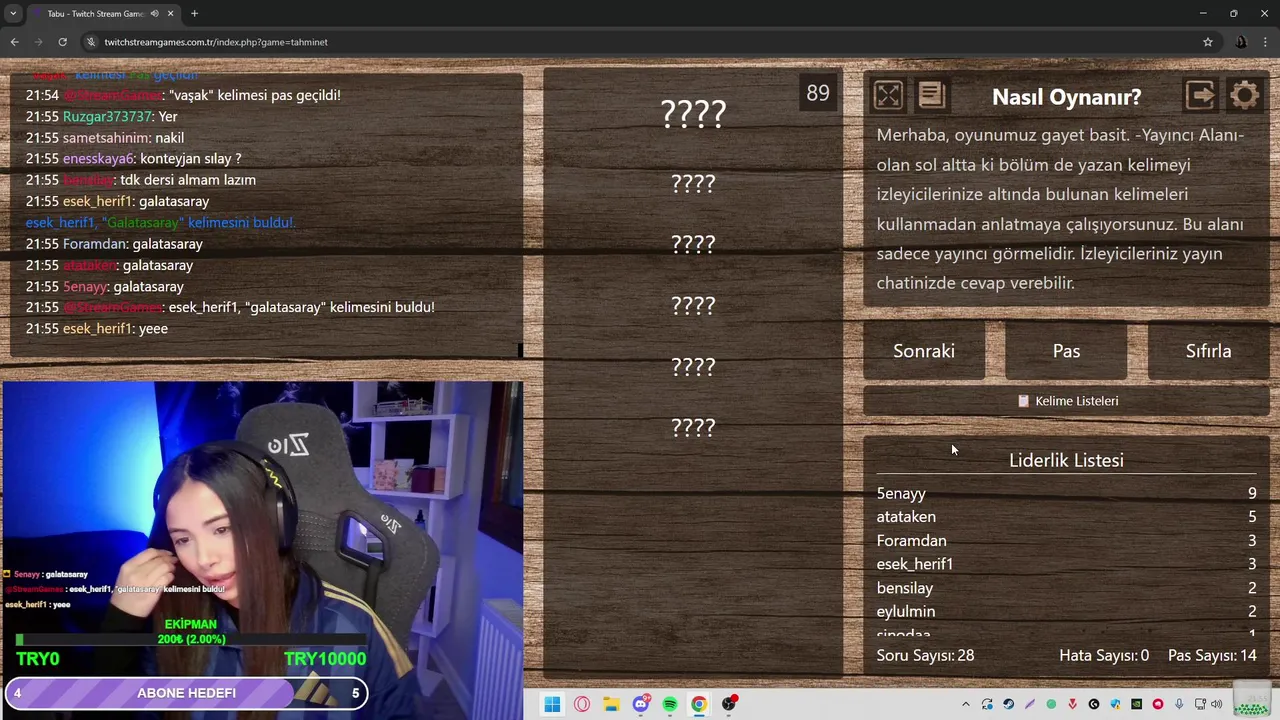This screenshot has width=1280, height=720.
Task: Open Spotify from taskbar
Action: click(670, 704)
